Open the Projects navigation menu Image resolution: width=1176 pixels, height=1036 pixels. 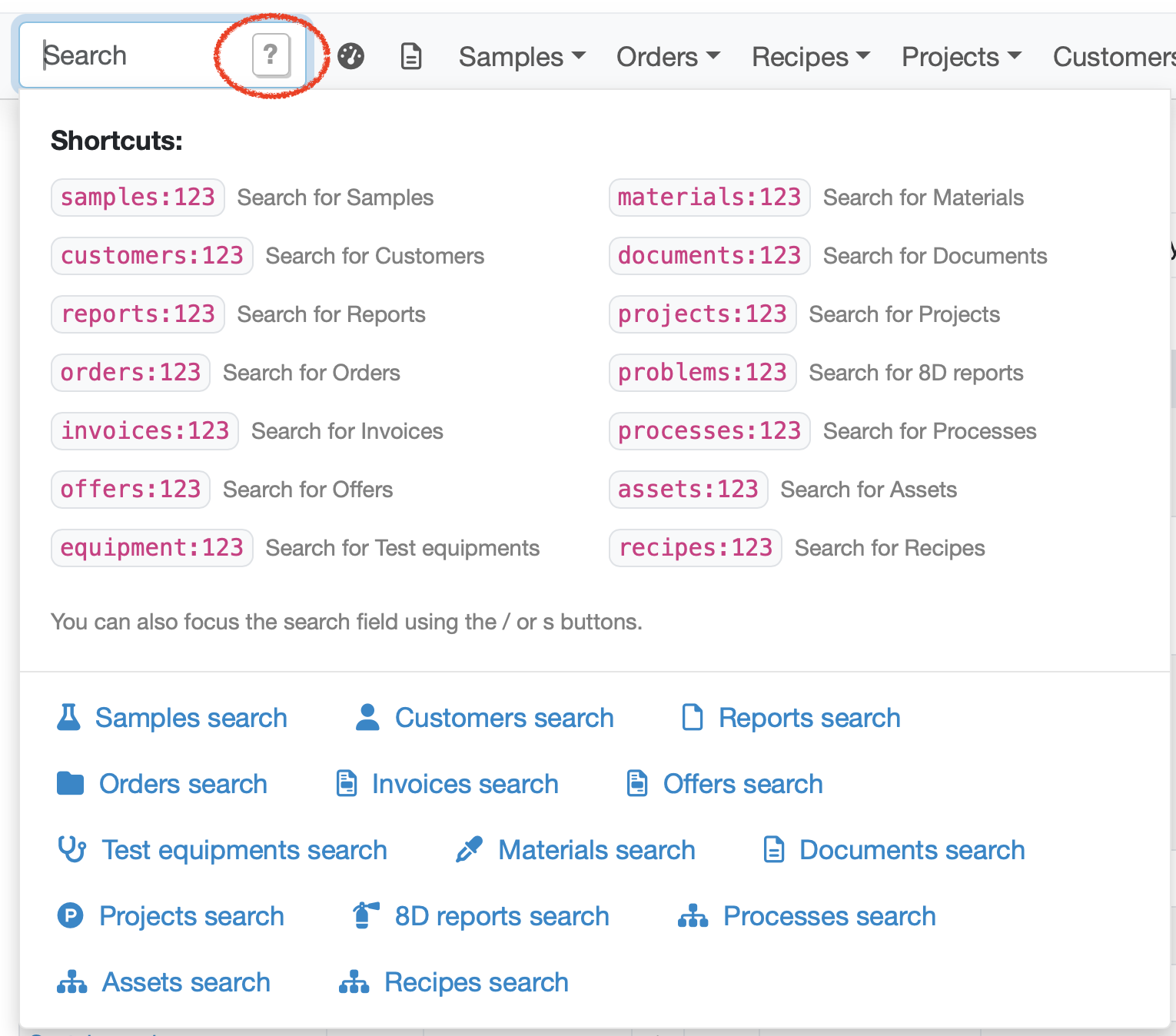961,57
